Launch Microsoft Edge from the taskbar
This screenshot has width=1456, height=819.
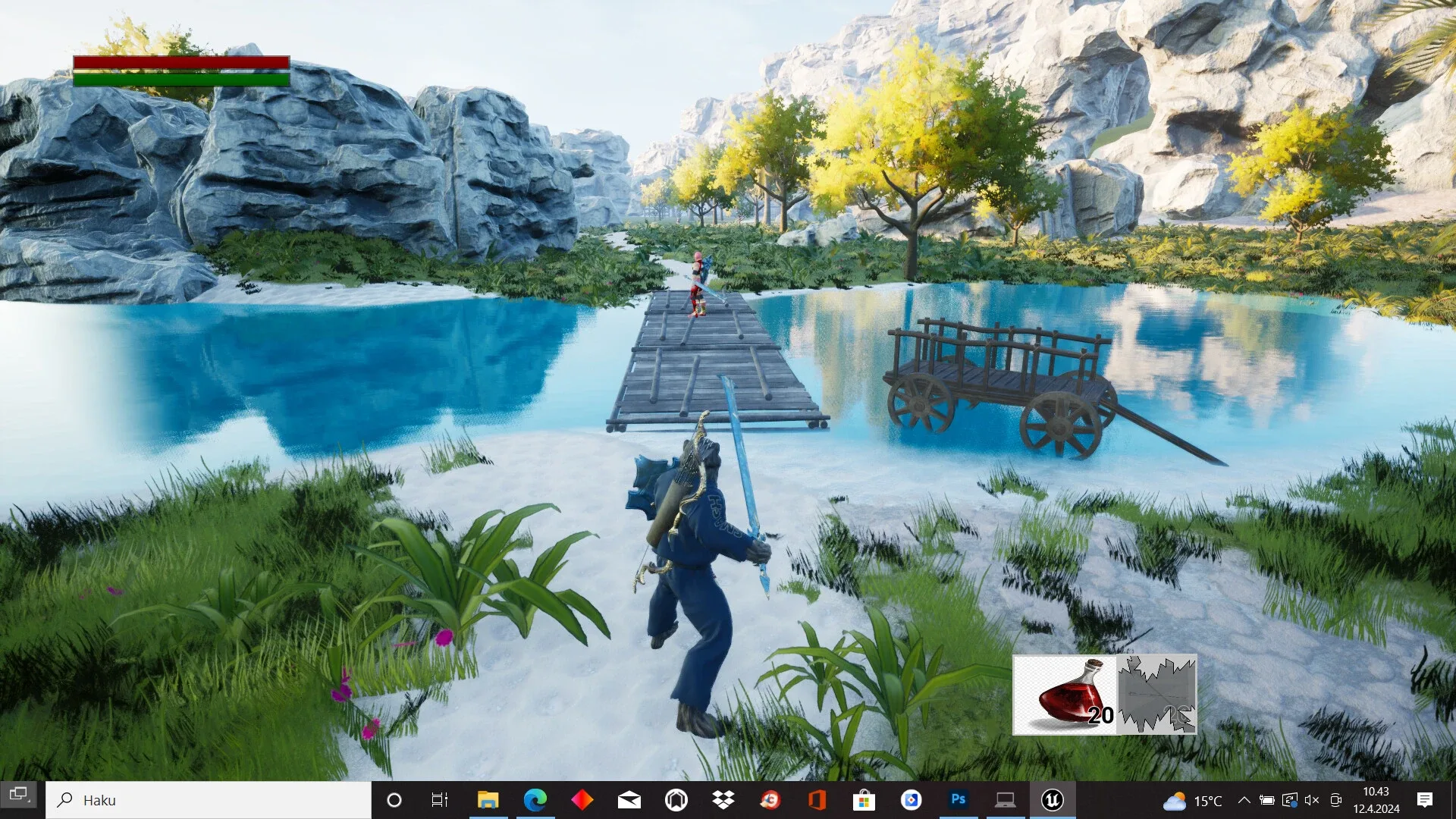click(x=535, y=800)
